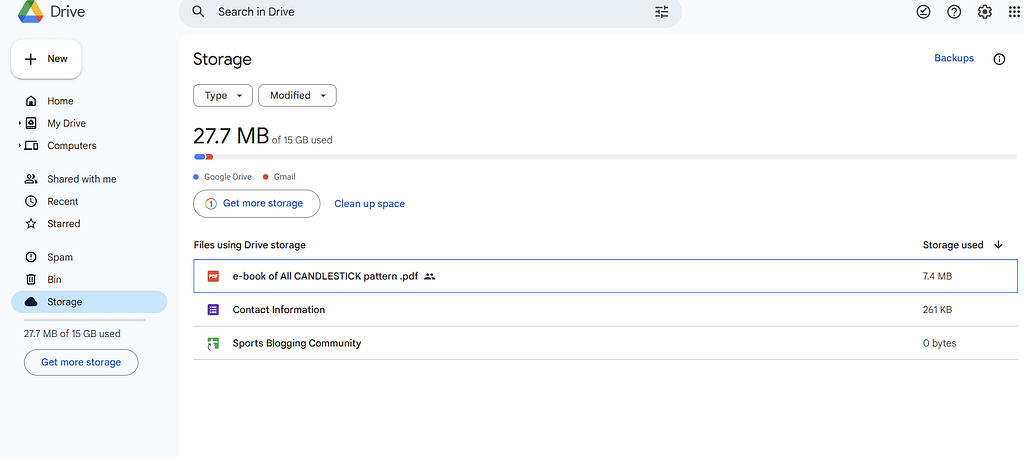Click the 261 KB storage value
Screen dimensions: 1024x457
(x=937, y=309)
